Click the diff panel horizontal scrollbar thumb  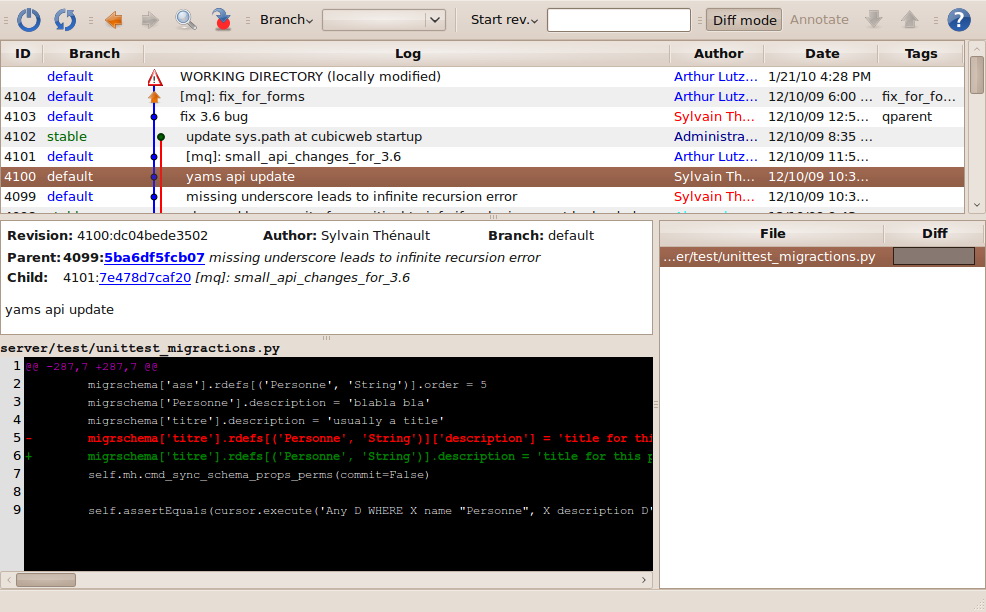pos(45,579)
